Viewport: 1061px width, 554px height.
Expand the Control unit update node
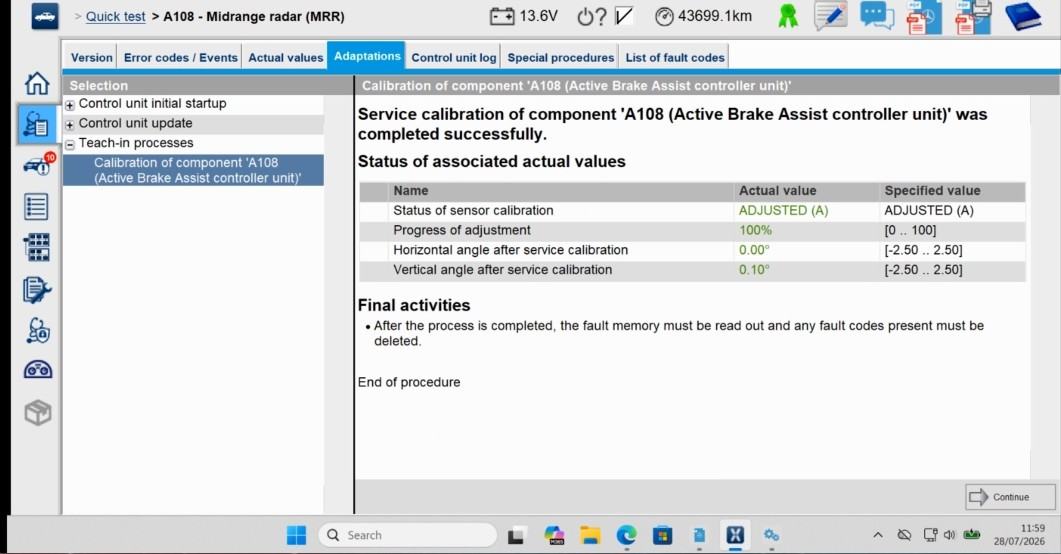[70, 124]
